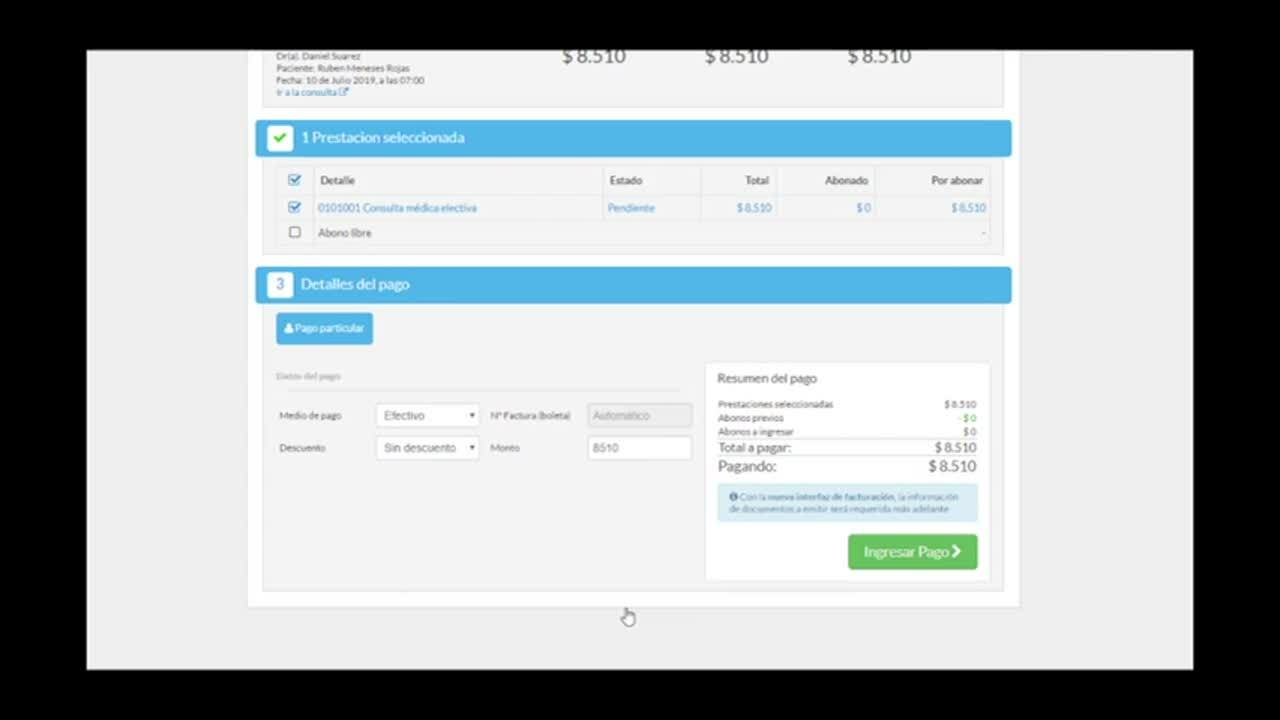
Task: Check the Abono libre checkbox
Action: point(294,232)
